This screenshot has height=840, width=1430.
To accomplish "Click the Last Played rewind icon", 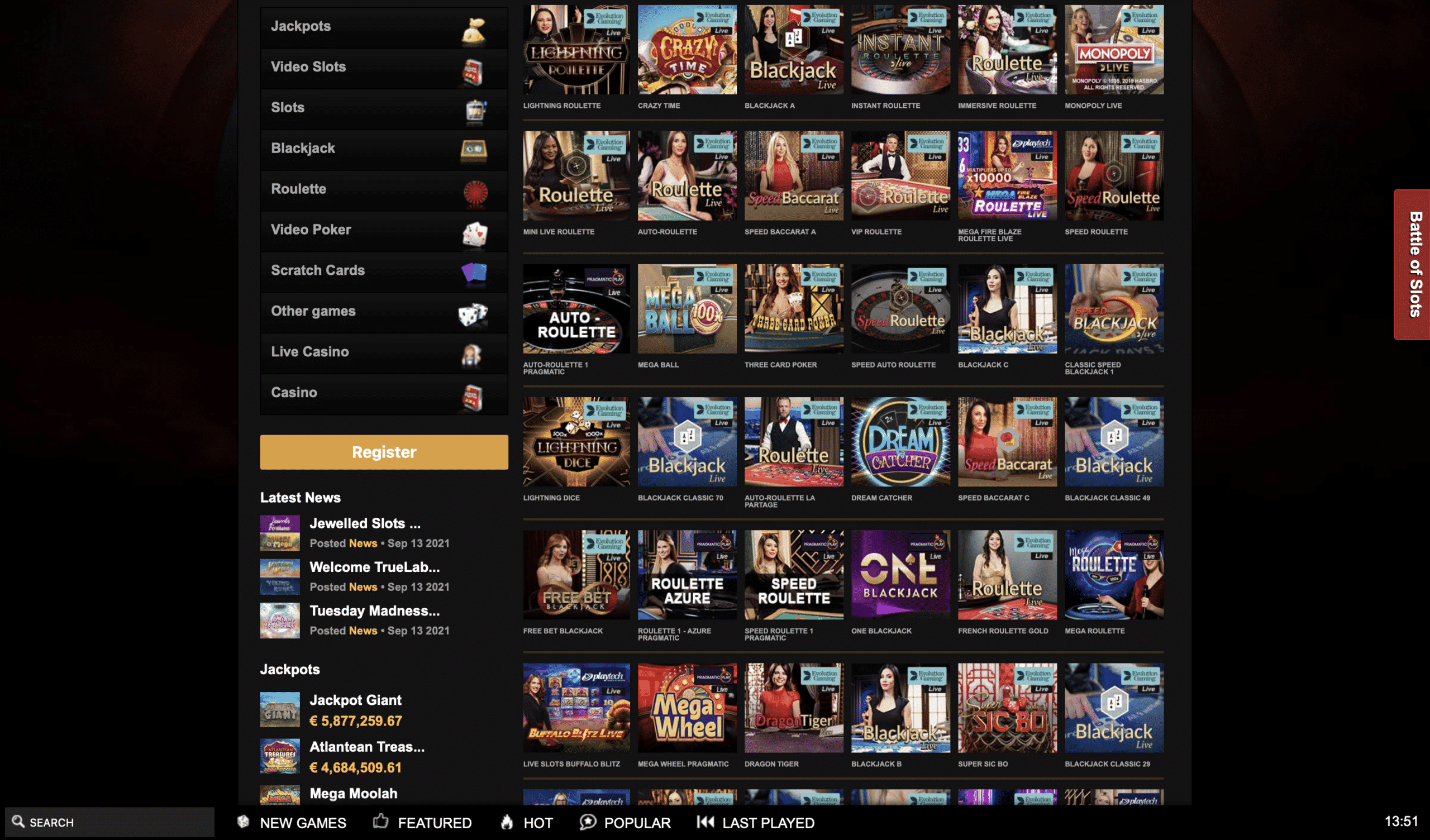I will 706,821.
